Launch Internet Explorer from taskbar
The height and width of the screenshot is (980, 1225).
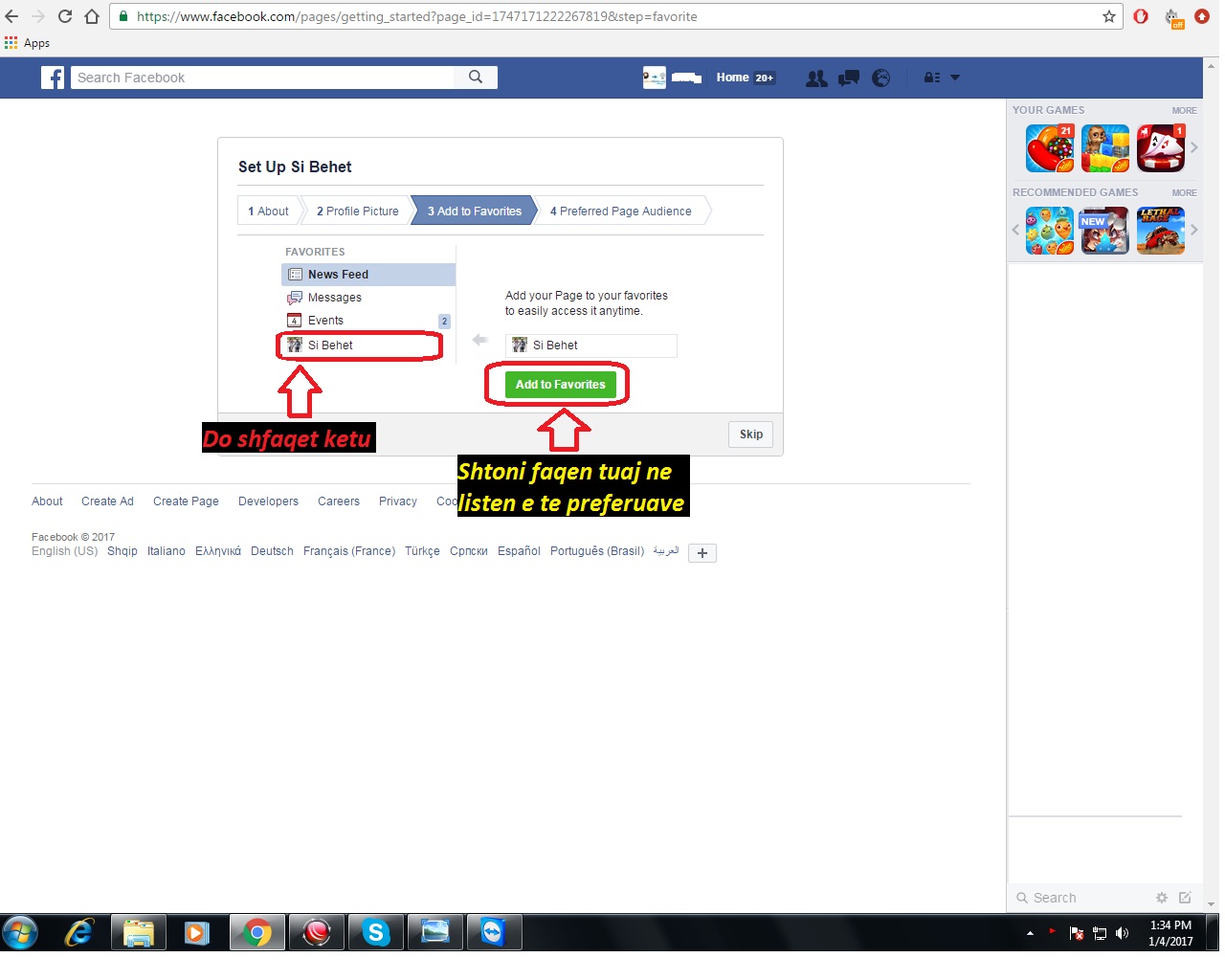click(x=79, y=932)
